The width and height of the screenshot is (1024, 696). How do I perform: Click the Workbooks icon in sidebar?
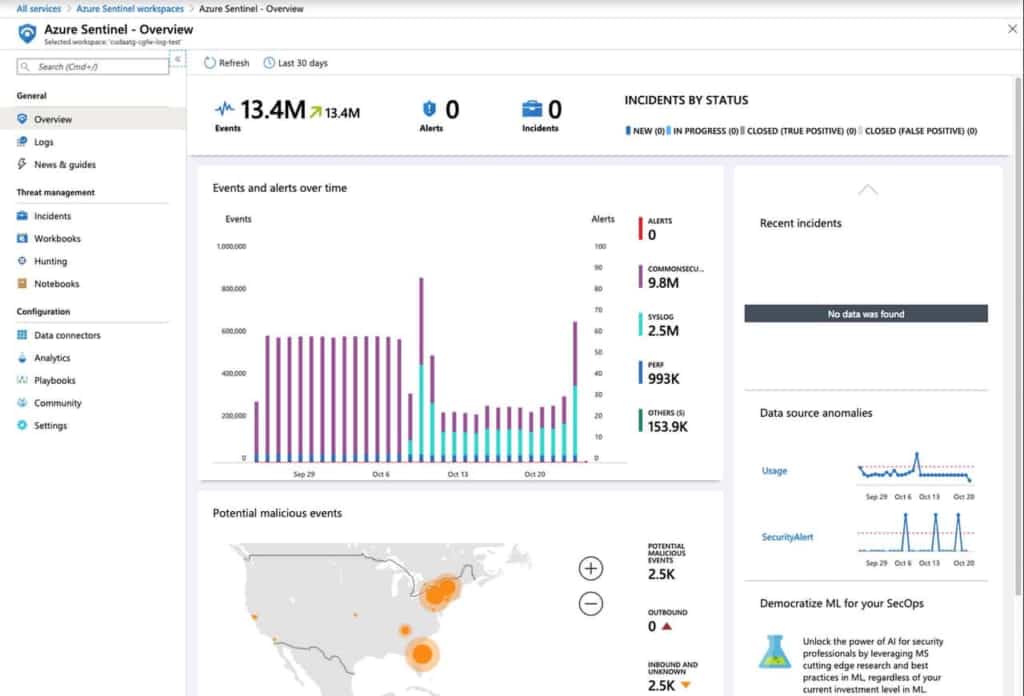click(x=22, y=238)
